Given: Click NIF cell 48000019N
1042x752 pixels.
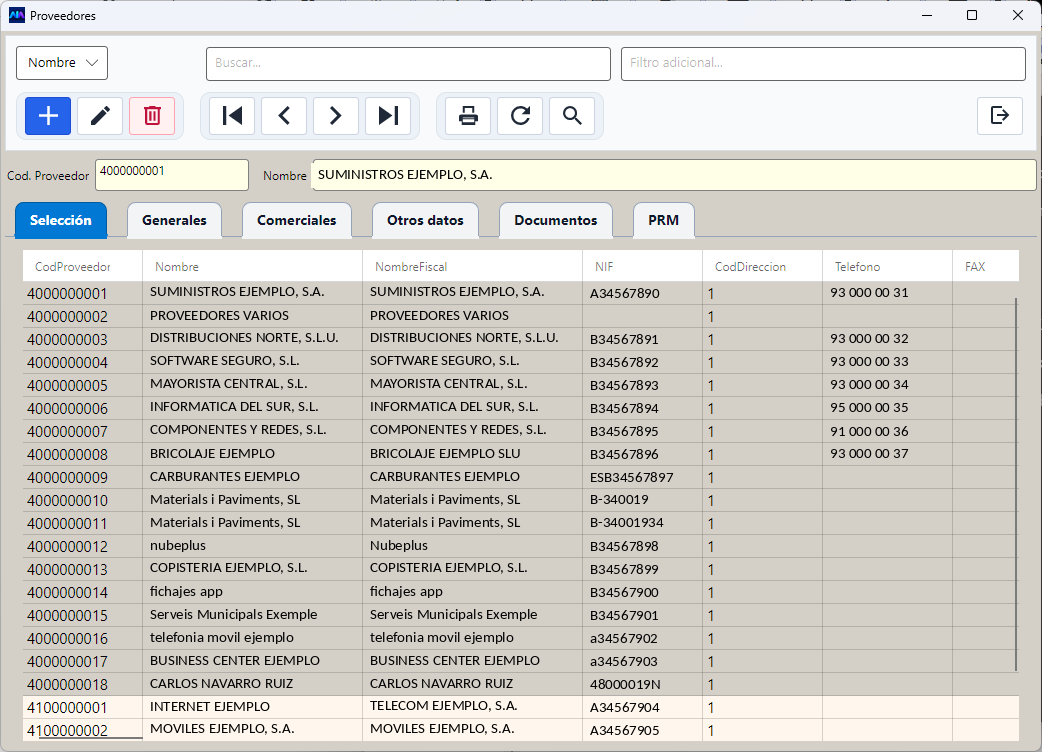Looking at the screenshot, I should 643,684.
